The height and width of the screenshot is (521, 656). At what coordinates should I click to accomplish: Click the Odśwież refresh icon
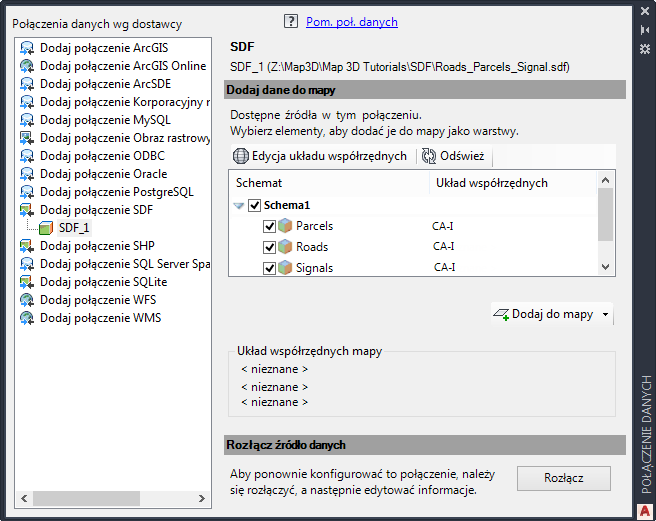[429, 156]
